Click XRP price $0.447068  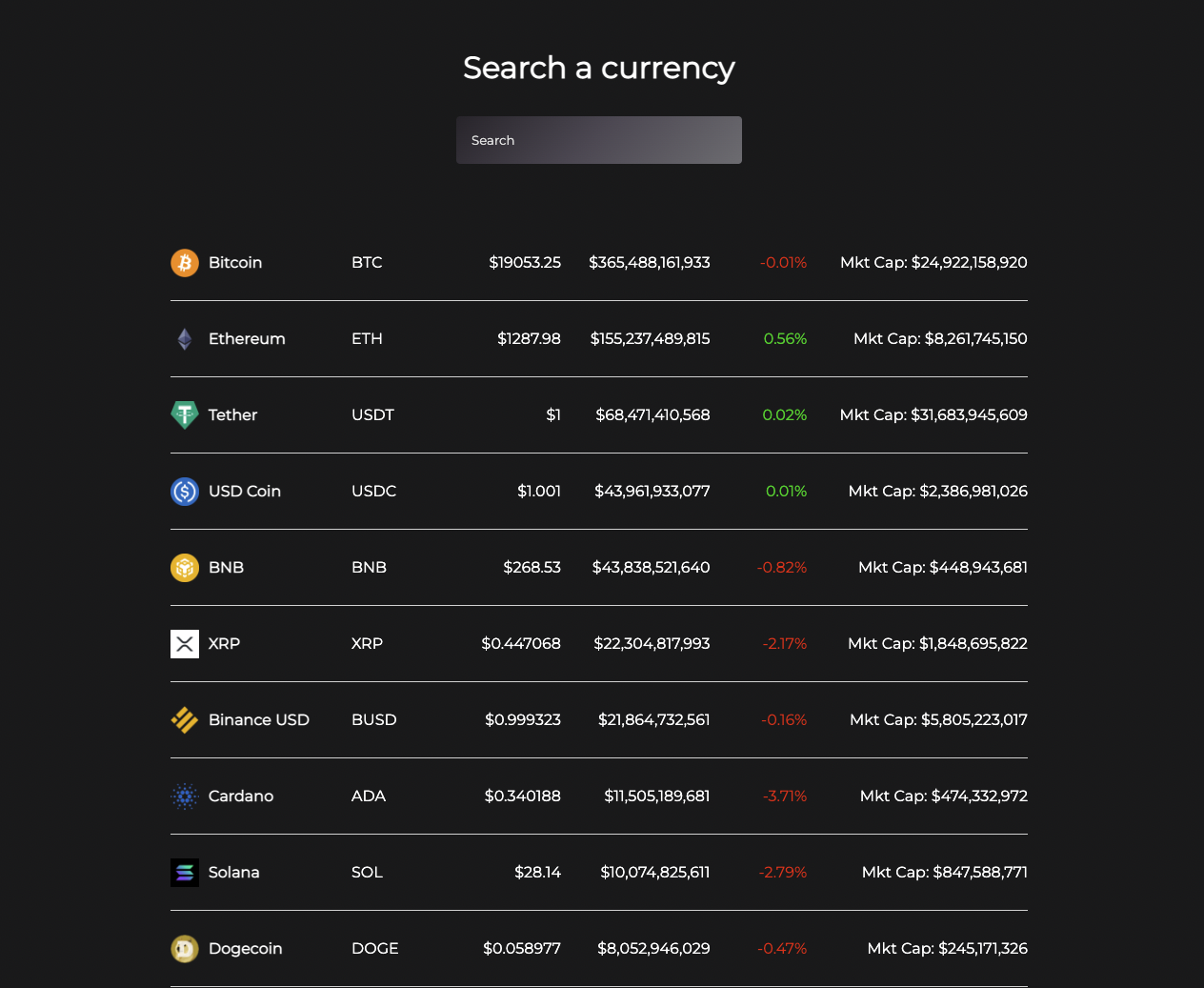tap(521, 644)
